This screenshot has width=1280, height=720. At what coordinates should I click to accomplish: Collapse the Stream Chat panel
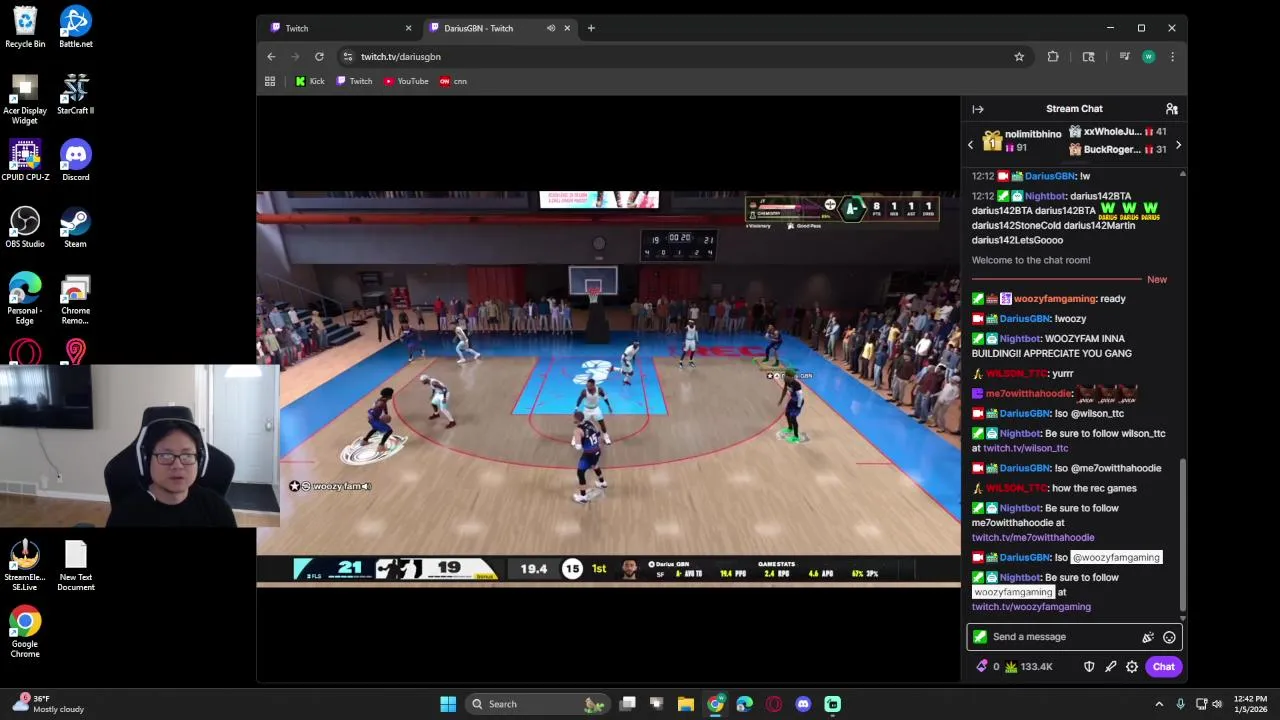978,109
